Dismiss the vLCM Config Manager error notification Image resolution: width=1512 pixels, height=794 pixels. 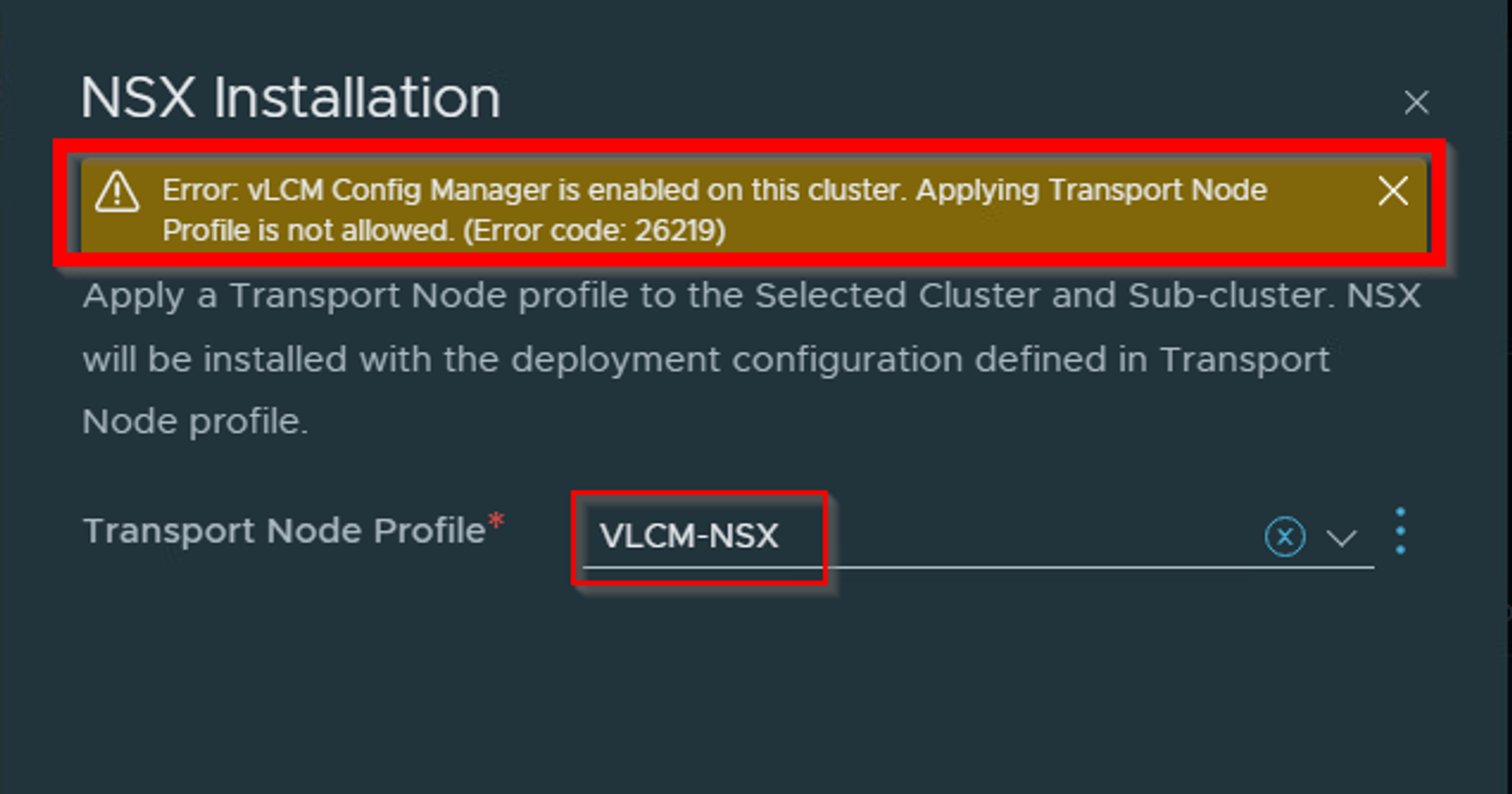1393,193
